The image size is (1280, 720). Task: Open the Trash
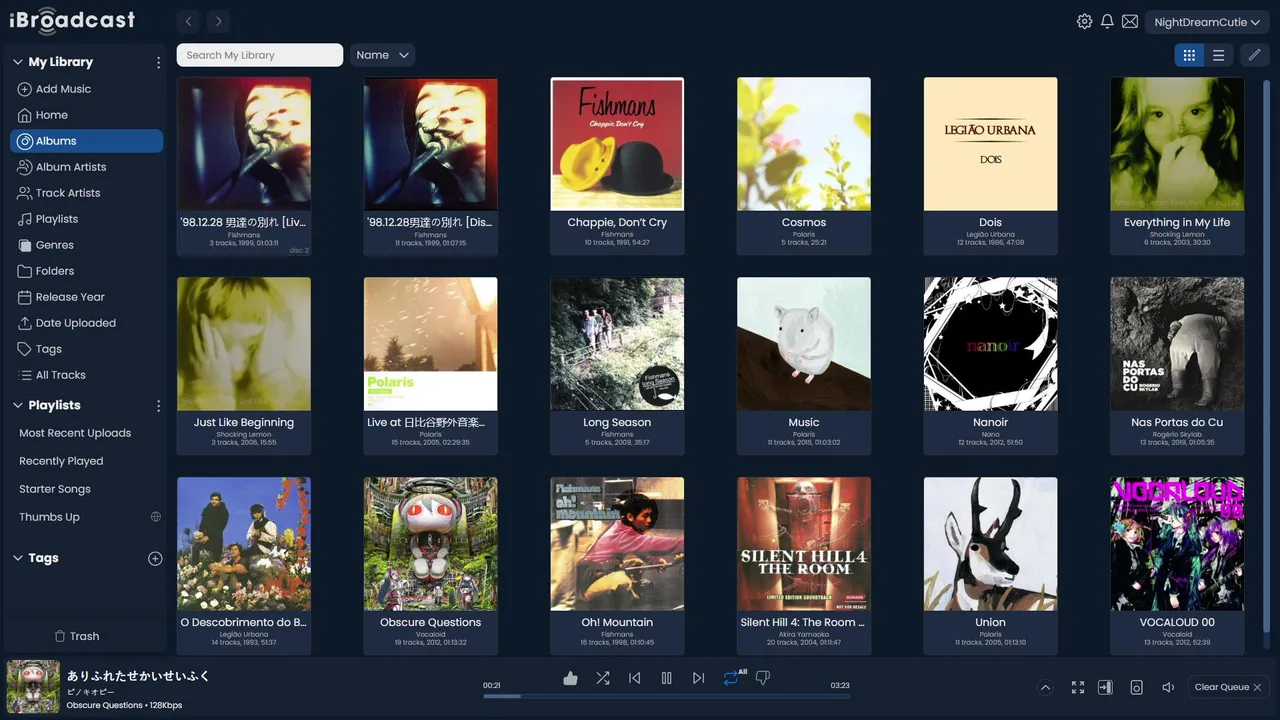[77, 636]
